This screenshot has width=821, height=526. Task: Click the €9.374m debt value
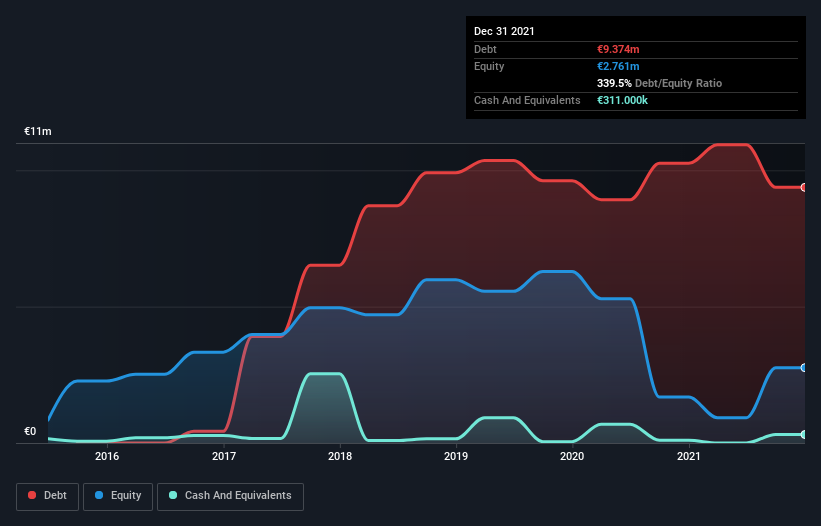(x=618, y=49)
